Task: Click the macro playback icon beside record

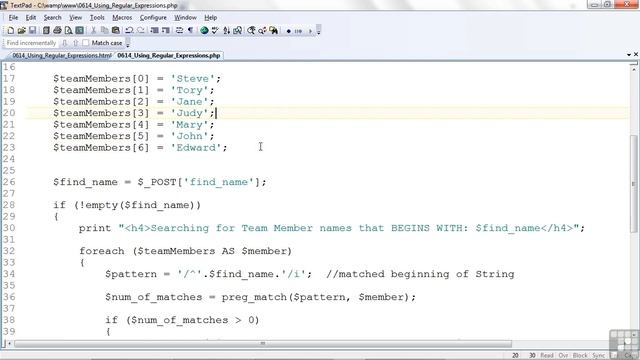Action: 298,31
